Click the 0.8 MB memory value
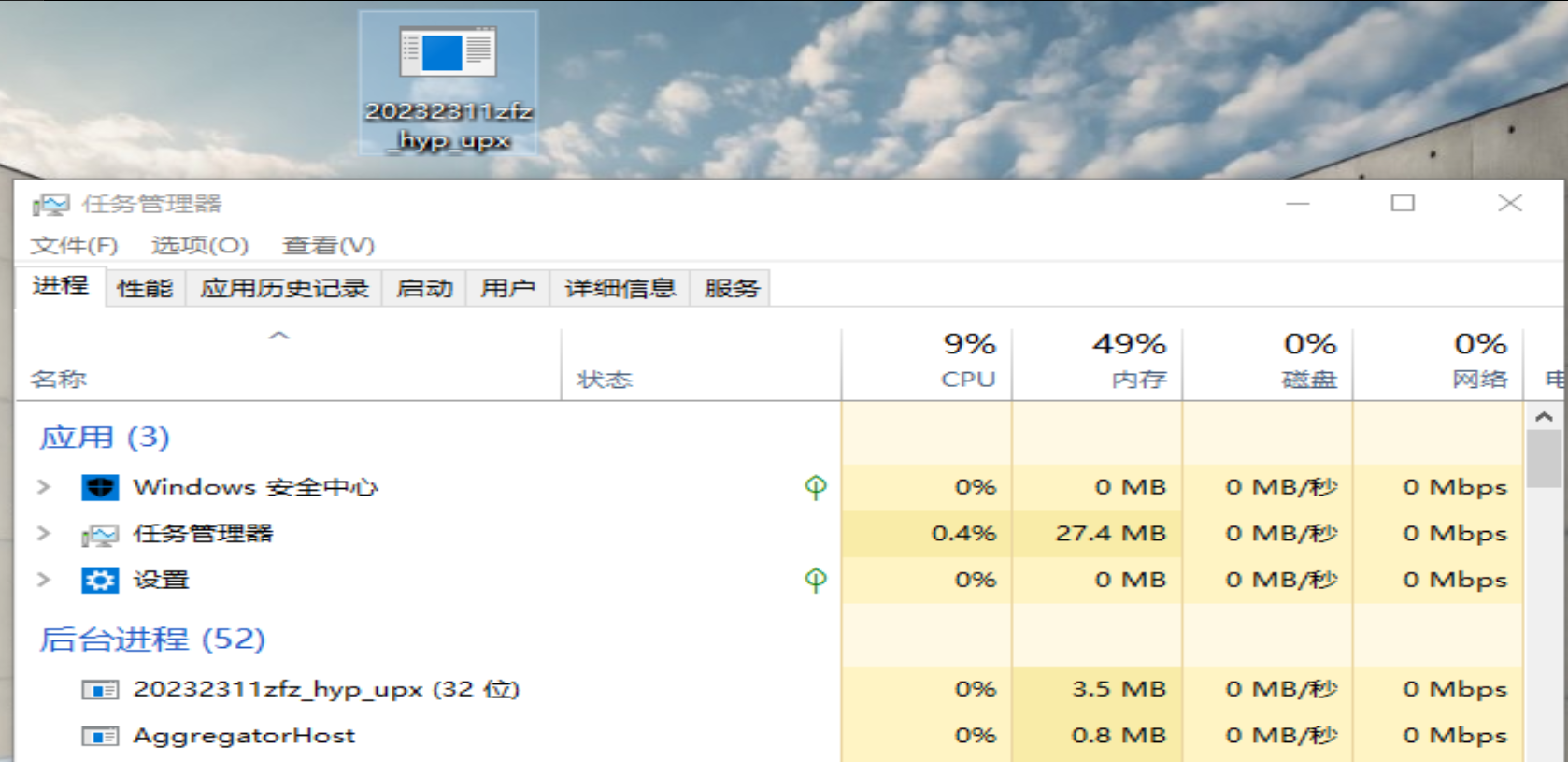The width and height of the screenshot is (1568, 762). [x=1119, y=737]
